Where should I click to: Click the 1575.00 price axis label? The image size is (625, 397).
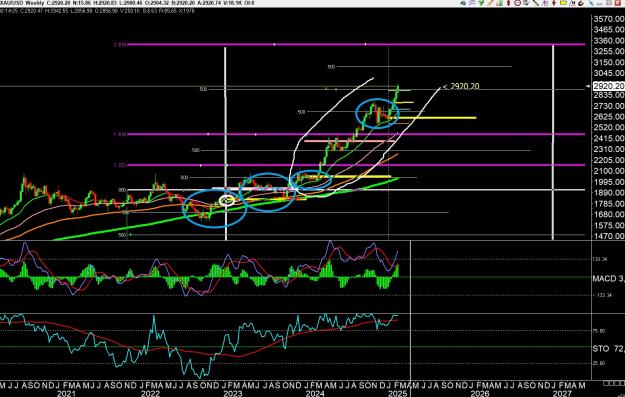(609, 226)
